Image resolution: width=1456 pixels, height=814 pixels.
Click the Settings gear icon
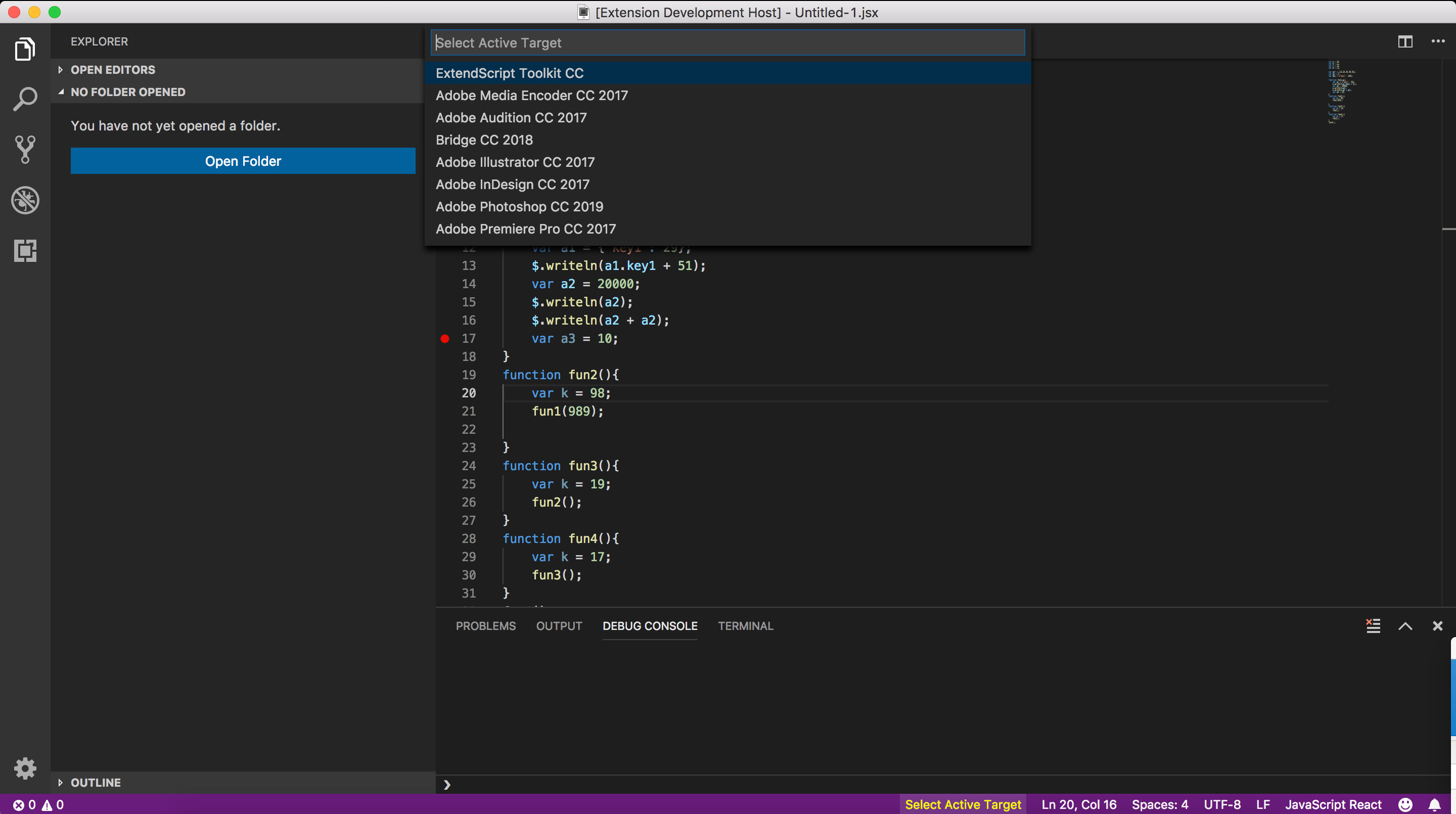pos(25,767)
